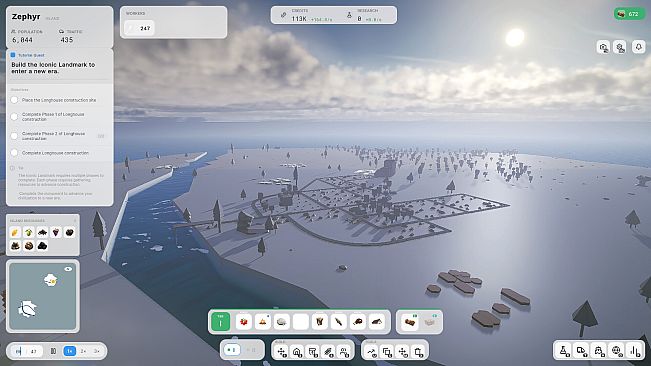Click the green 672 currency badge

pos(629,14)
